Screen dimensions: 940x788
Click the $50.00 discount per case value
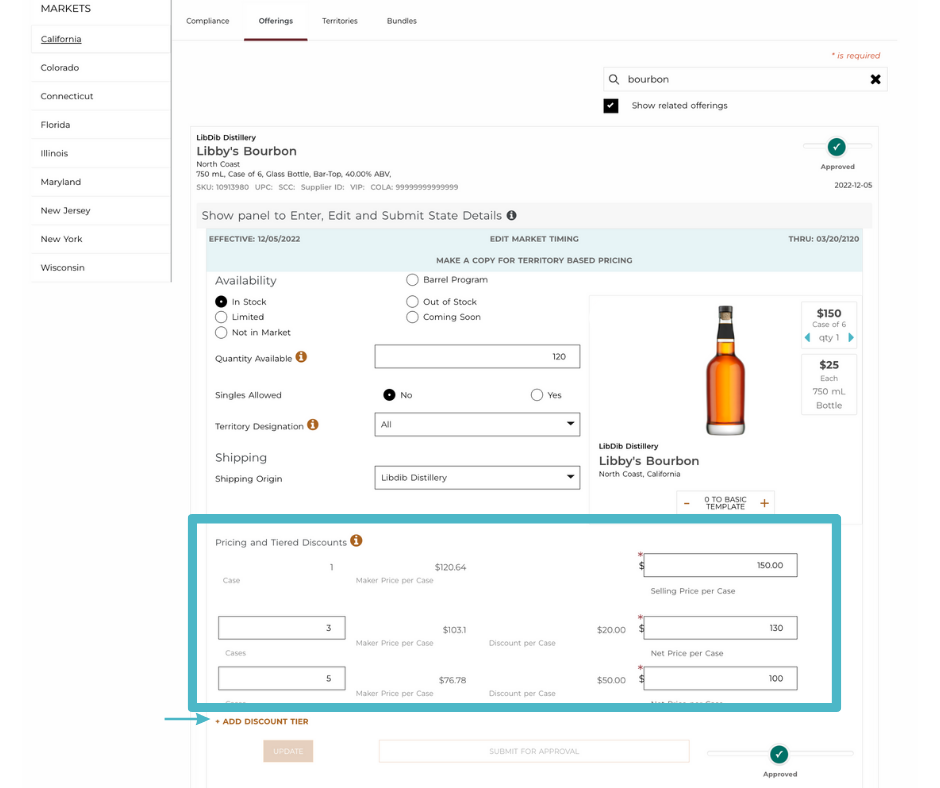click(x=611, y=680)
